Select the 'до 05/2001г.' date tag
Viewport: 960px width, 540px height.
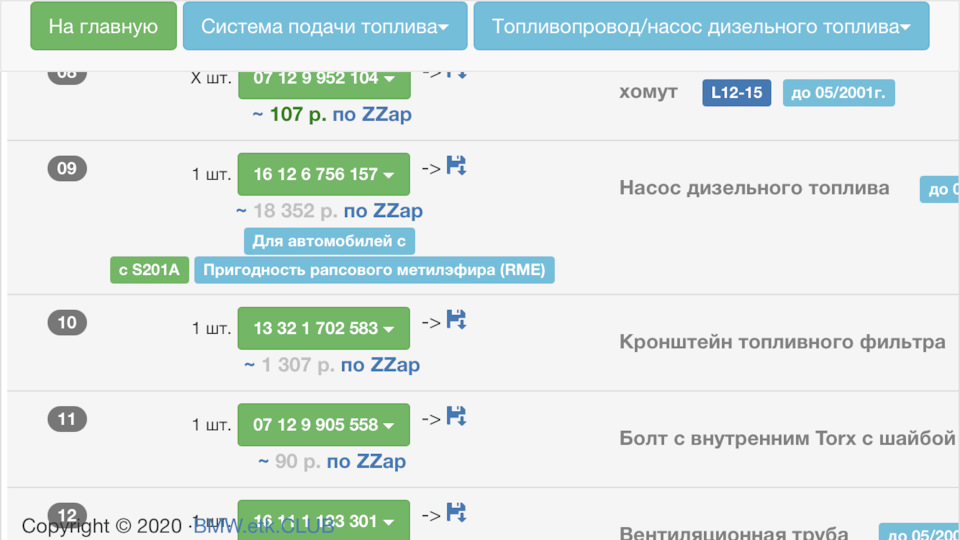coord(838,93)
